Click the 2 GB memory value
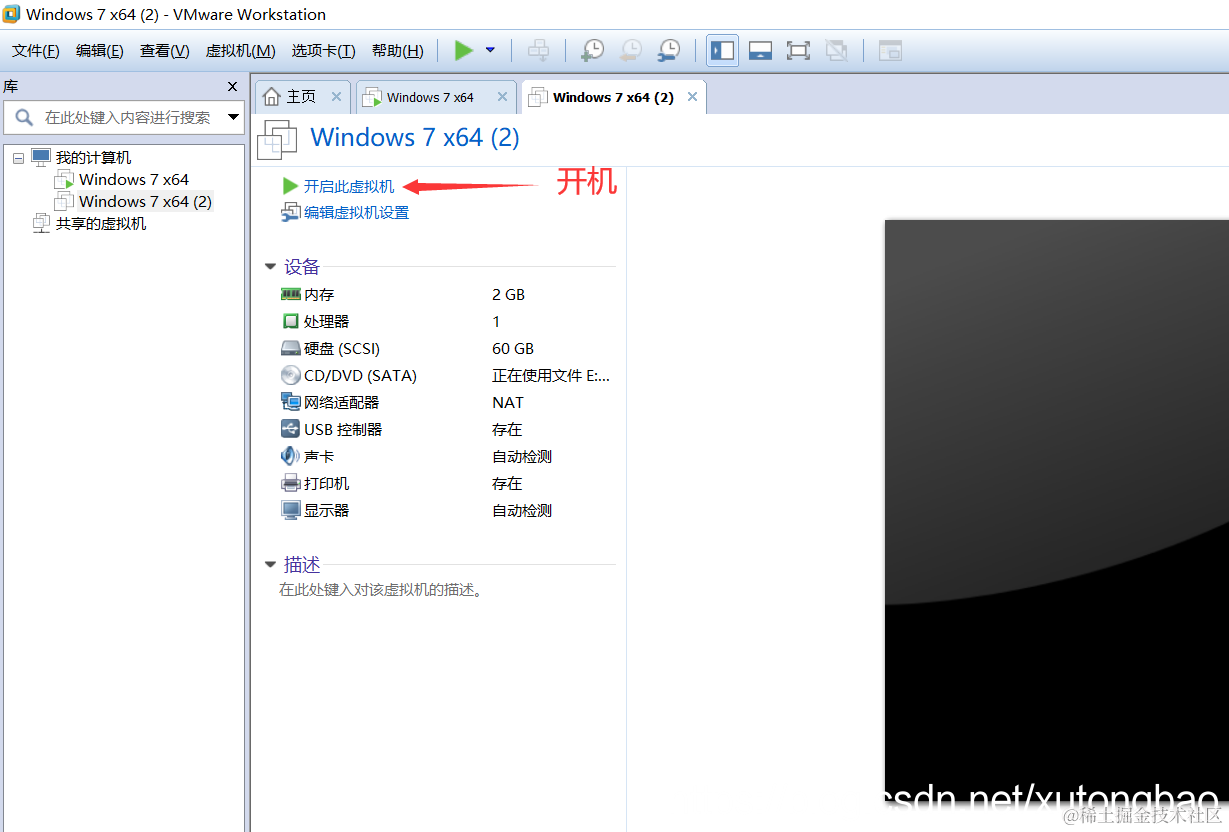 (x=508, y=294)
